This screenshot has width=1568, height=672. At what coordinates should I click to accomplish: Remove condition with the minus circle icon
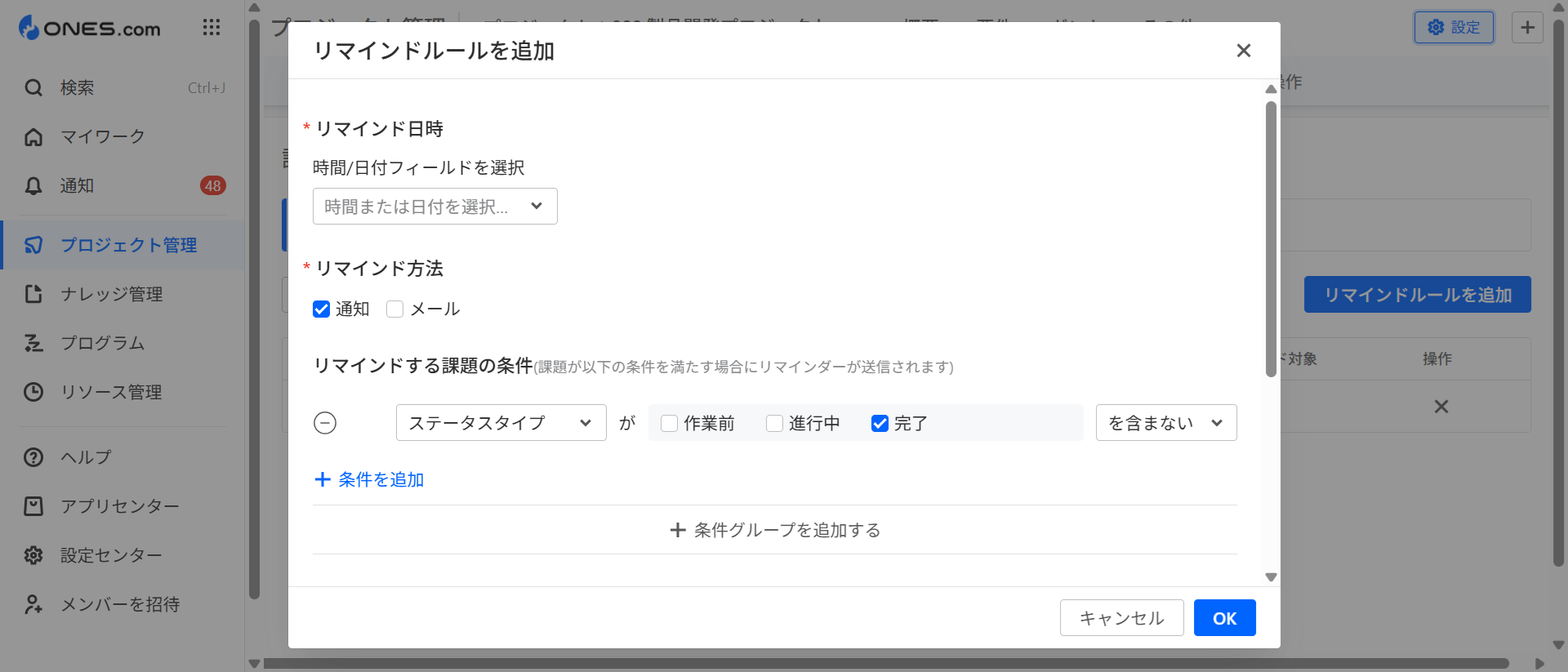tap(325, 423)
